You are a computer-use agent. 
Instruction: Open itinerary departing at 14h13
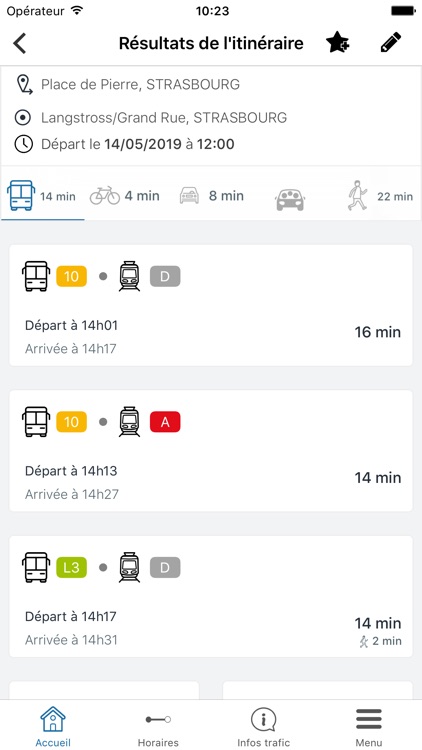(x=211, y=451)
